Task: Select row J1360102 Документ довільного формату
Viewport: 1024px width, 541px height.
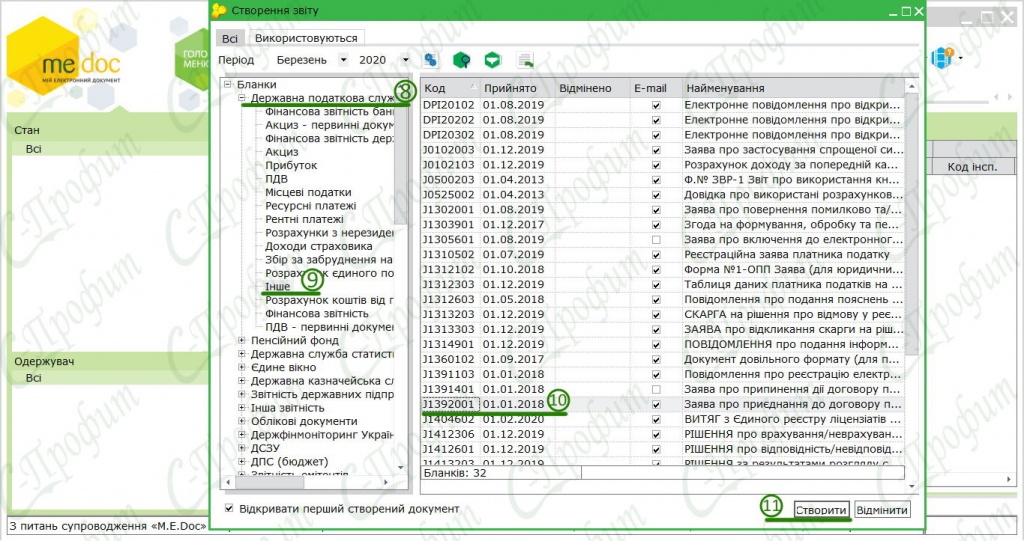Action: coord(663,359)
